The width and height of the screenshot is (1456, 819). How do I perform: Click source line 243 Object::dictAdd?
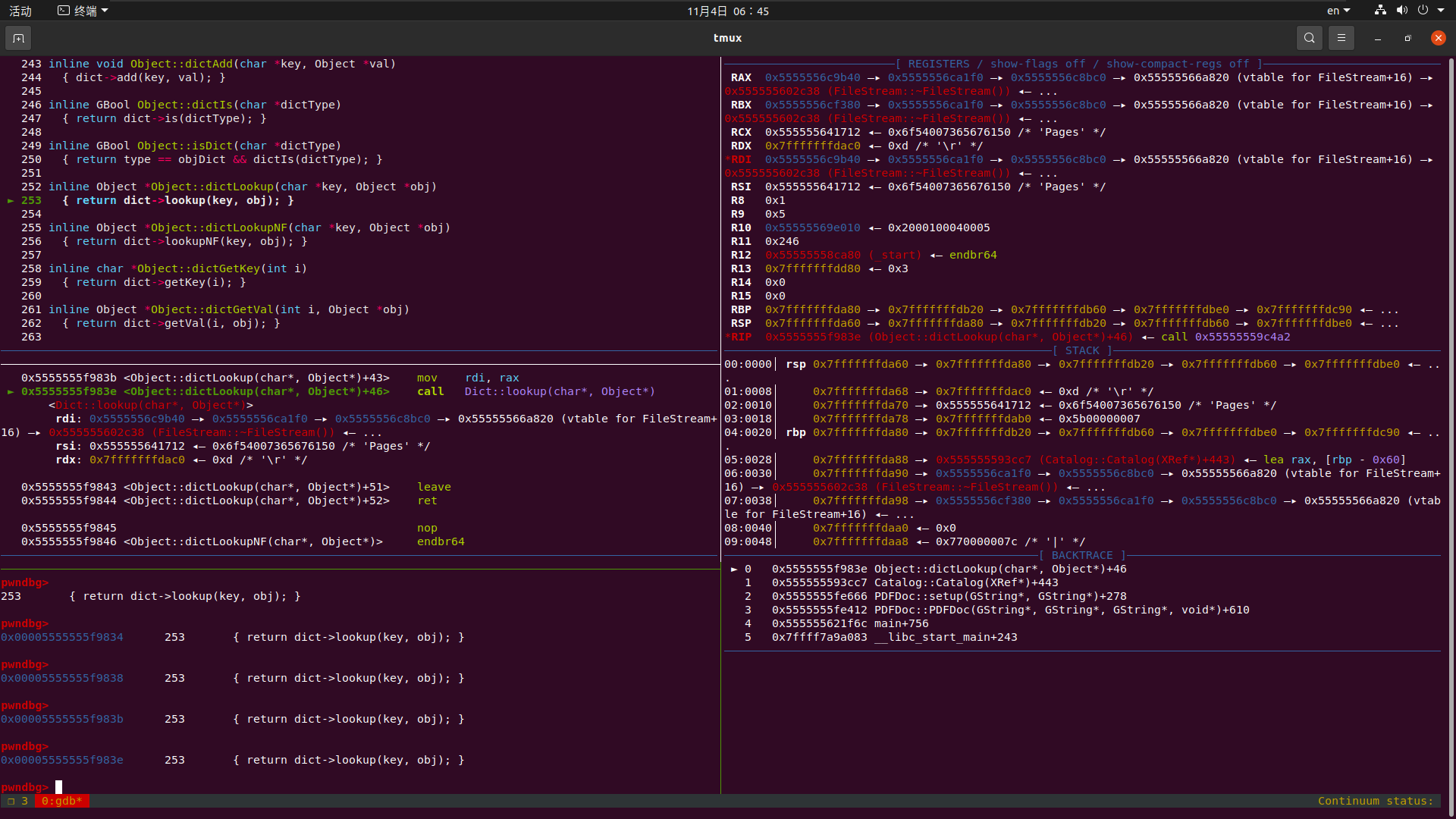(222, 64)
